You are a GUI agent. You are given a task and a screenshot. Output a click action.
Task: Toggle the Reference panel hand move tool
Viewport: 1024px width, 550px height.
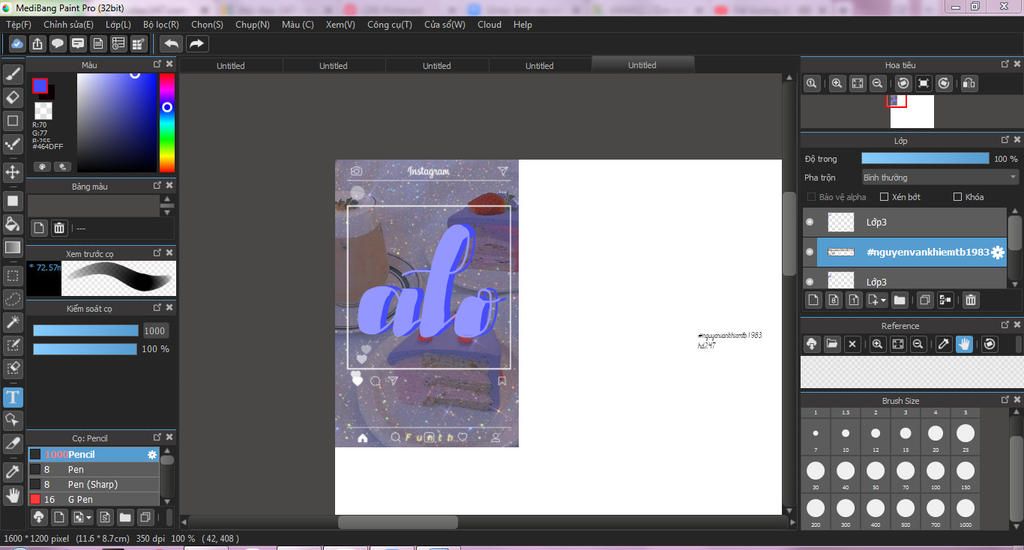click(964, 344)
